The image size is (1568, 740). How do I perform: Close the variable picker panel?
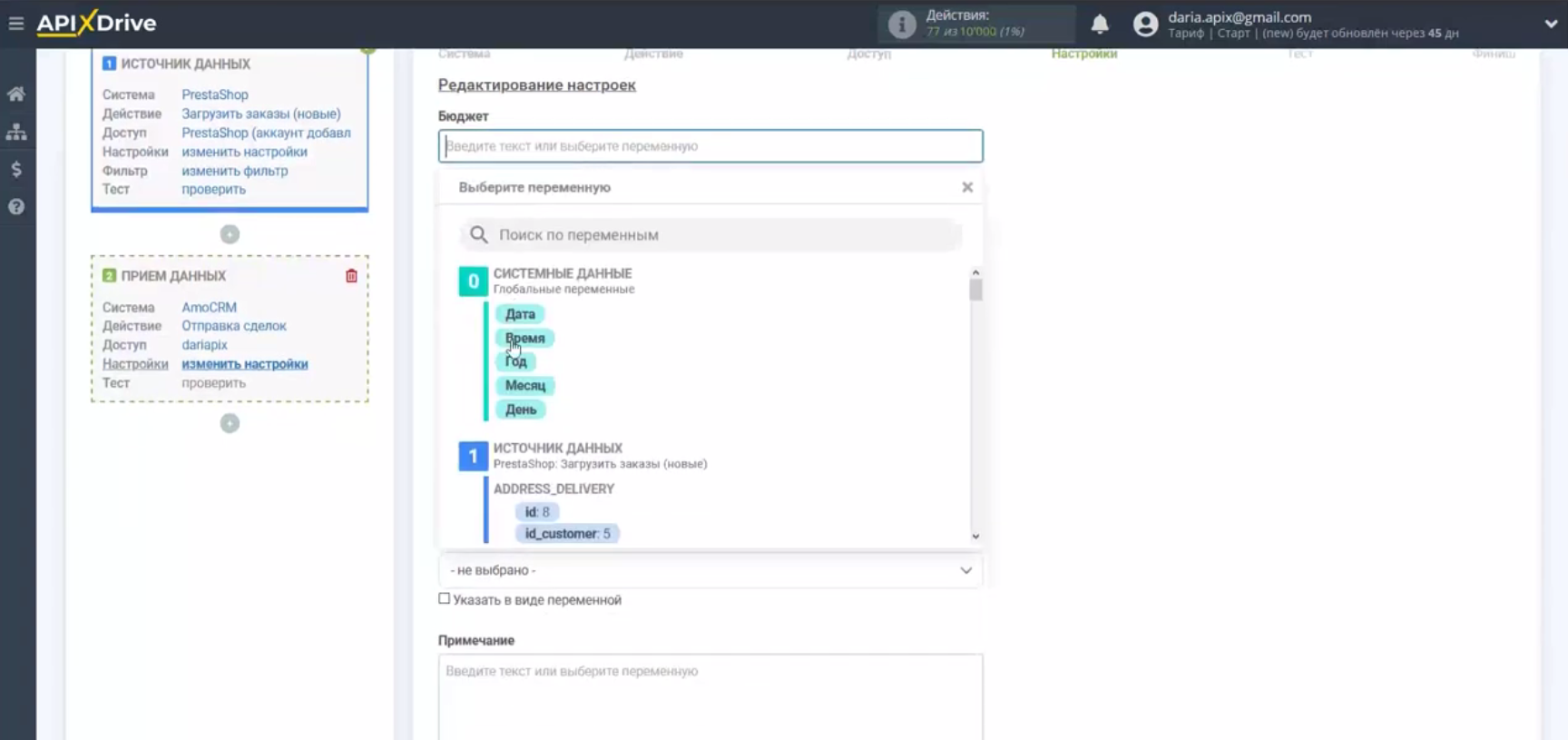[x=967, y=187]
